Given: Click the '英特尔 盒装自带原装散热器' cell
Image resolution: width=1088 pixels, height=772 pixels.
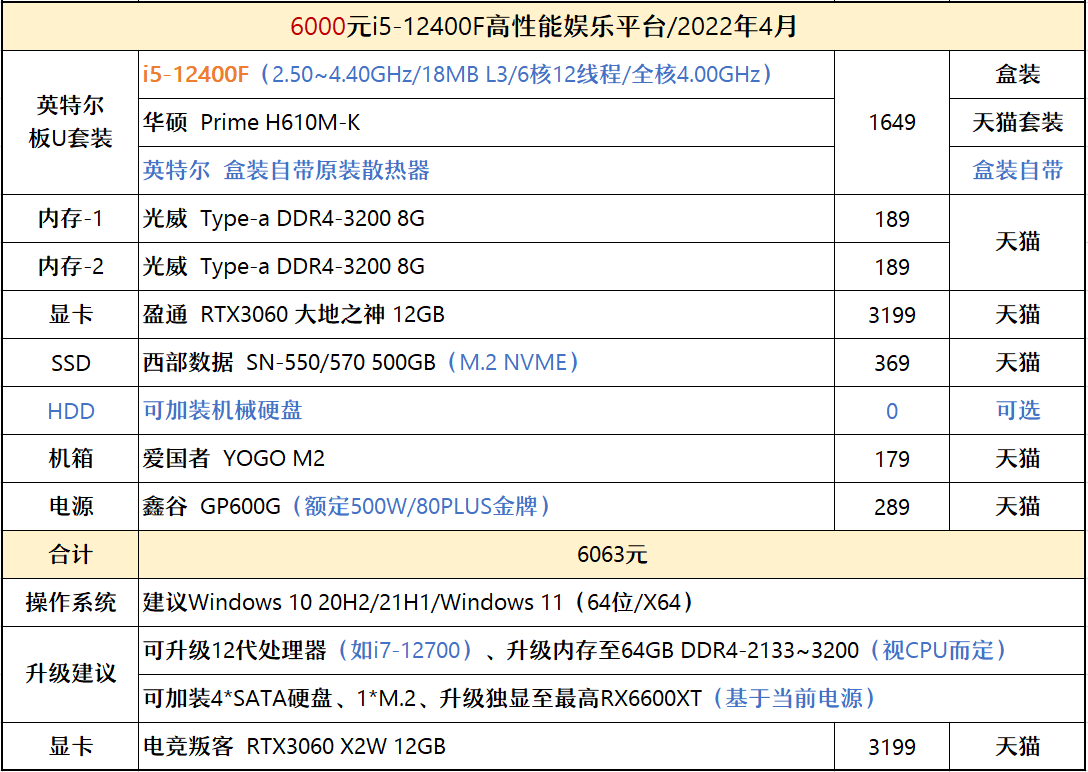Looking at the screenshot, I should point(486,171).
